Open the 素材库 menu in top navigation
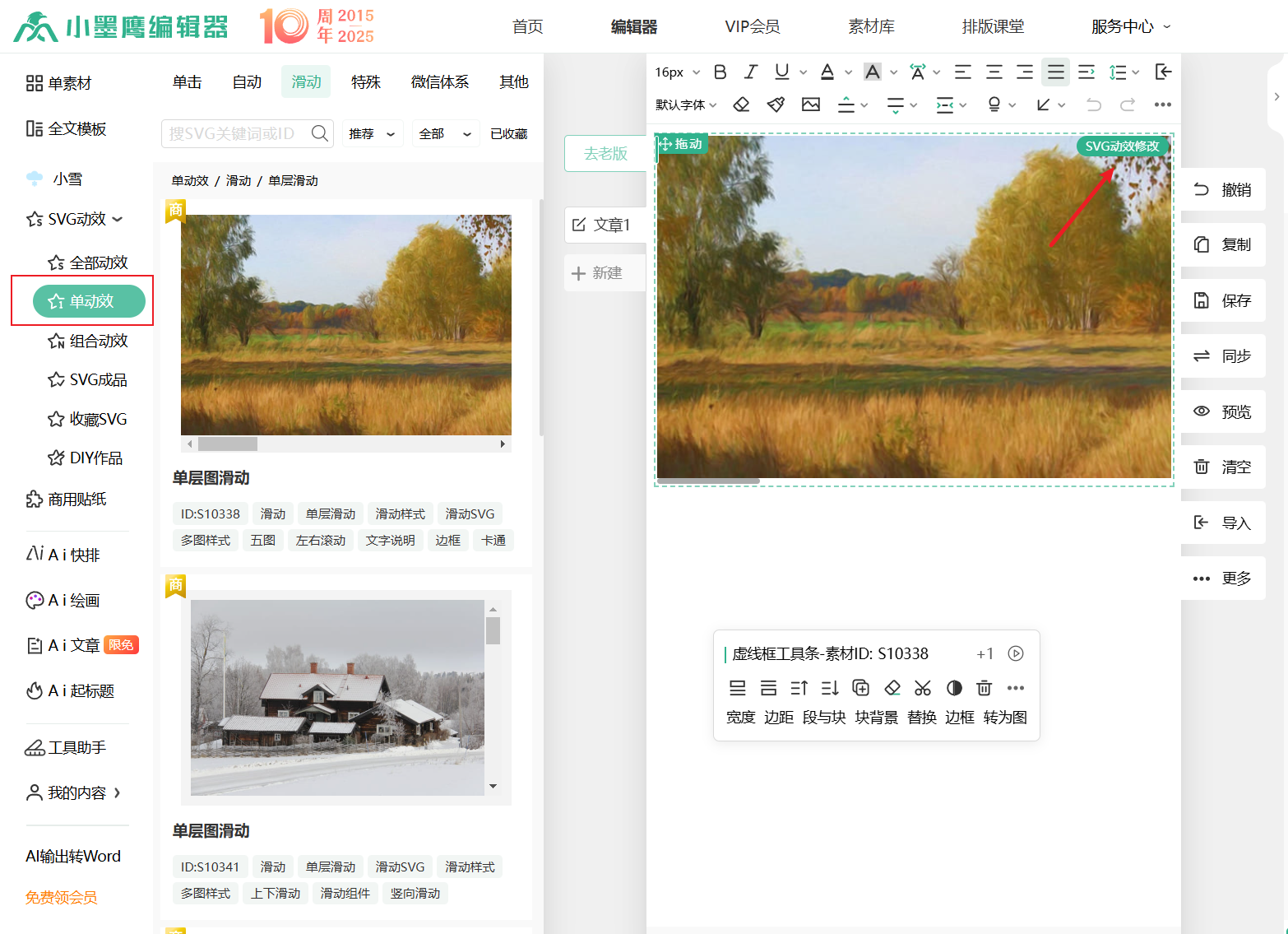The width and height of the screenshot is (1288, 934). click(x=871, y=26)
